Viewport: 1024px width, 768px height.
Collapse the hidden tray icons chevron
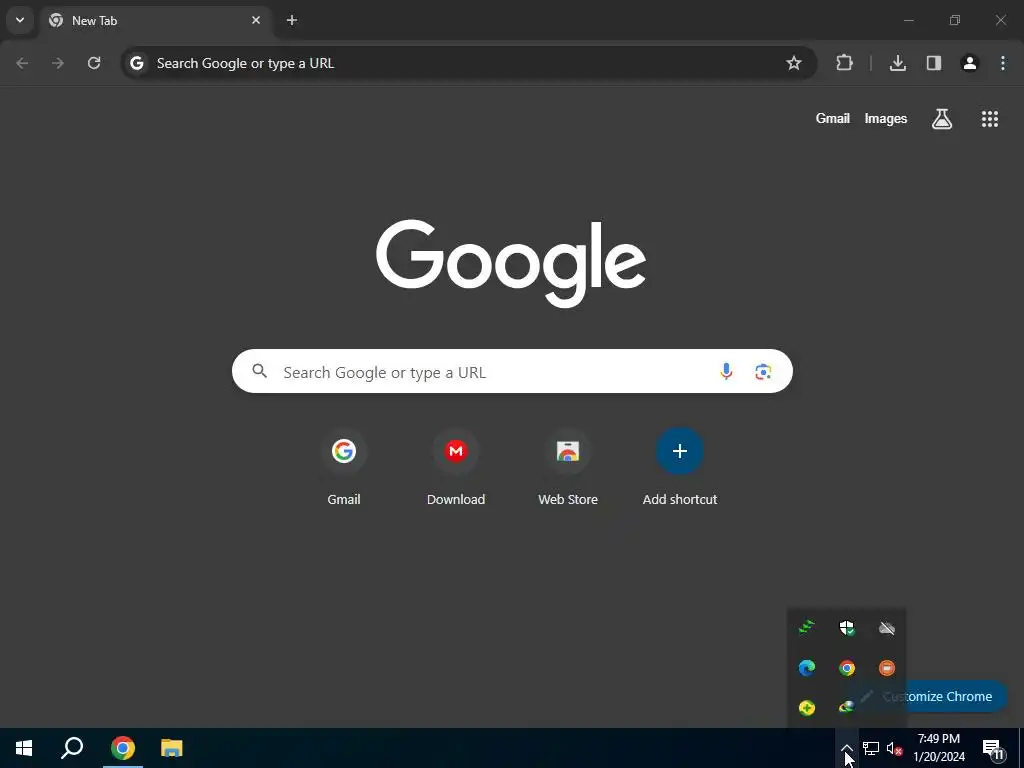coord(846,748)
